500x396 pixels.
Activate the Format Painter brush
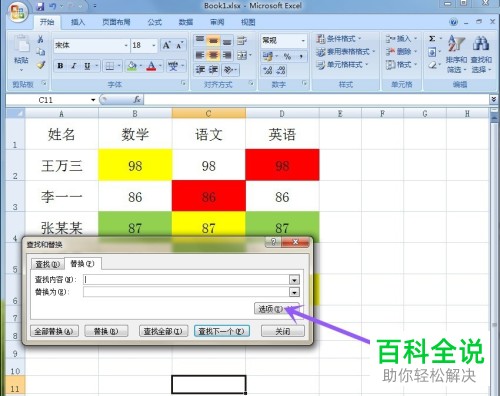[40, 65]
